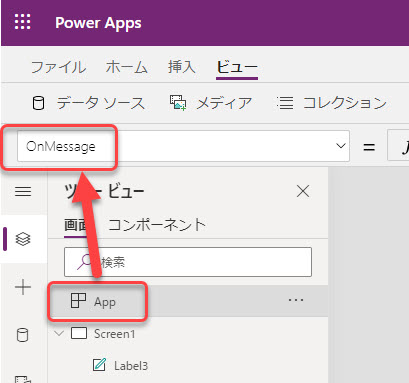Collapse the Screen1 chevron
Screen dimensions: 409x383
pyautogui.click(x=59, y=333)
